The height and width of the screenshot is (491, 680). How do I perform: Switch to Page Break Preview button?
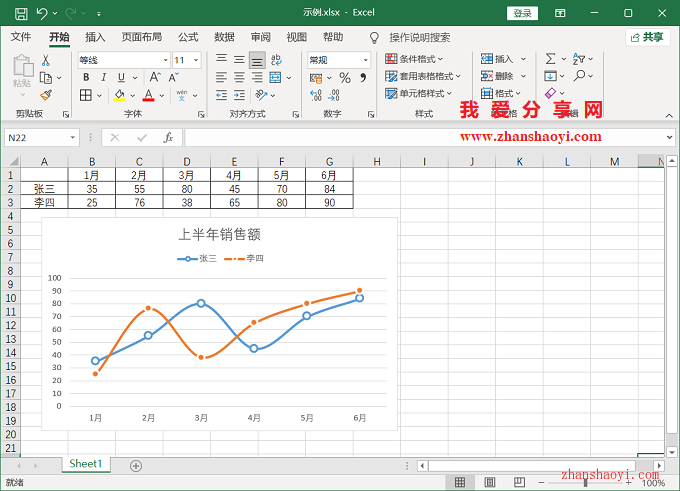point(519,482)
